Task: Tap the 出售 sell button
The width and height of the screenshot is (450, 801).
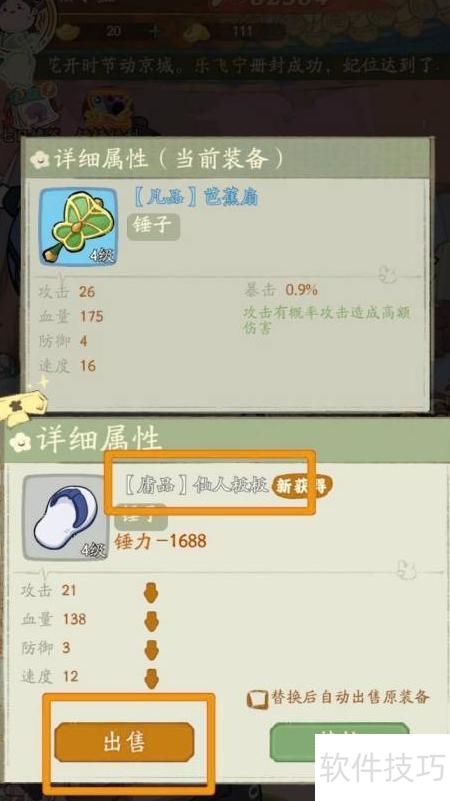Action: 124,742
